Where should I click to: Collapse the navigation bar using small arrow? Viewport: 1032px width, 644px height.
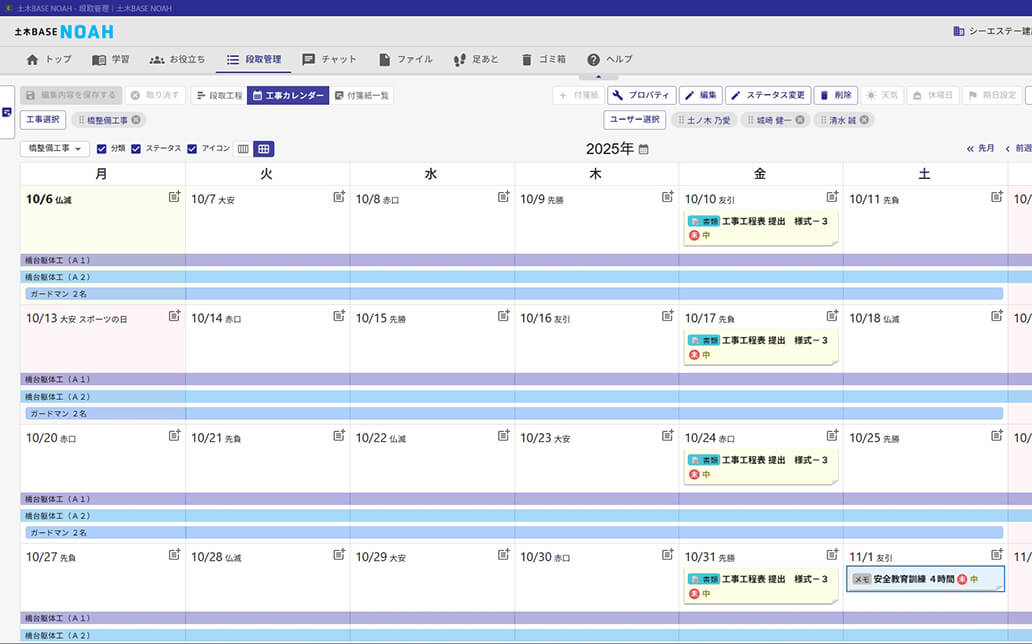pos(598,76)
